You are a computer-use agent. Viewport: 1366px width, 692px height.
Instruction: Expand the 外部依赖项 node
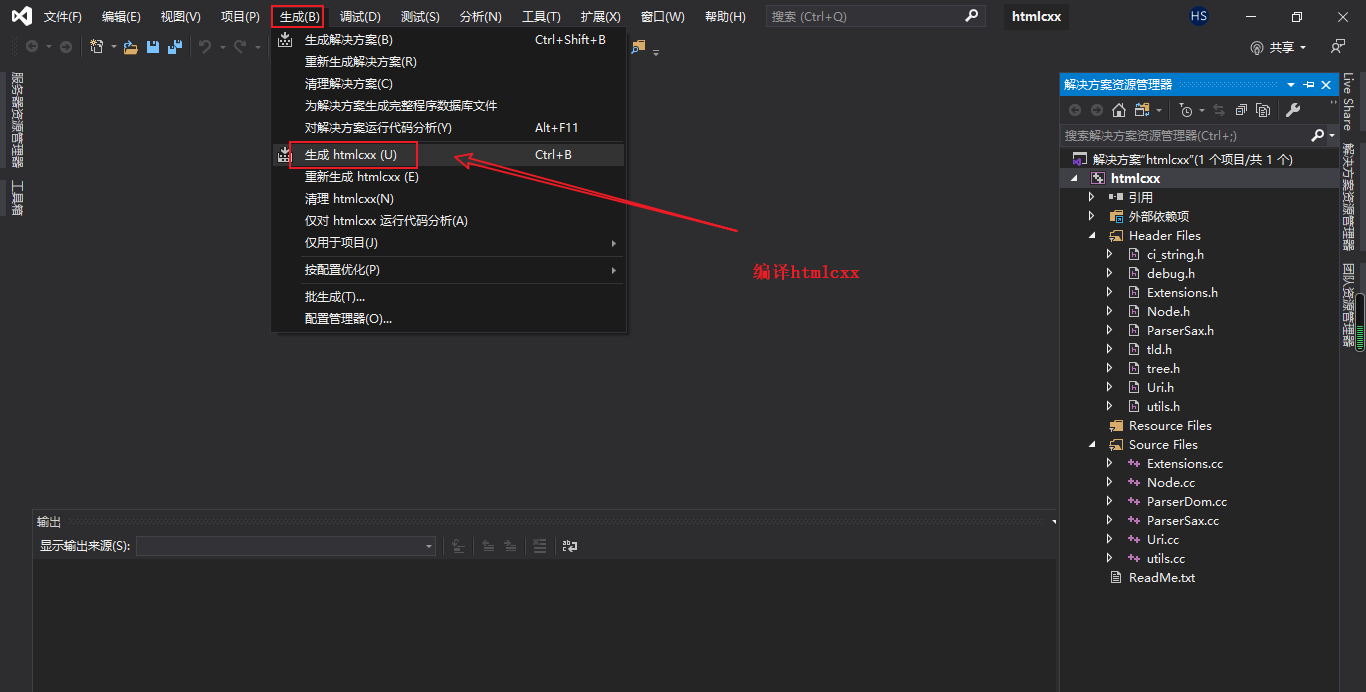pyautogui.click(x=1091, y=215)
